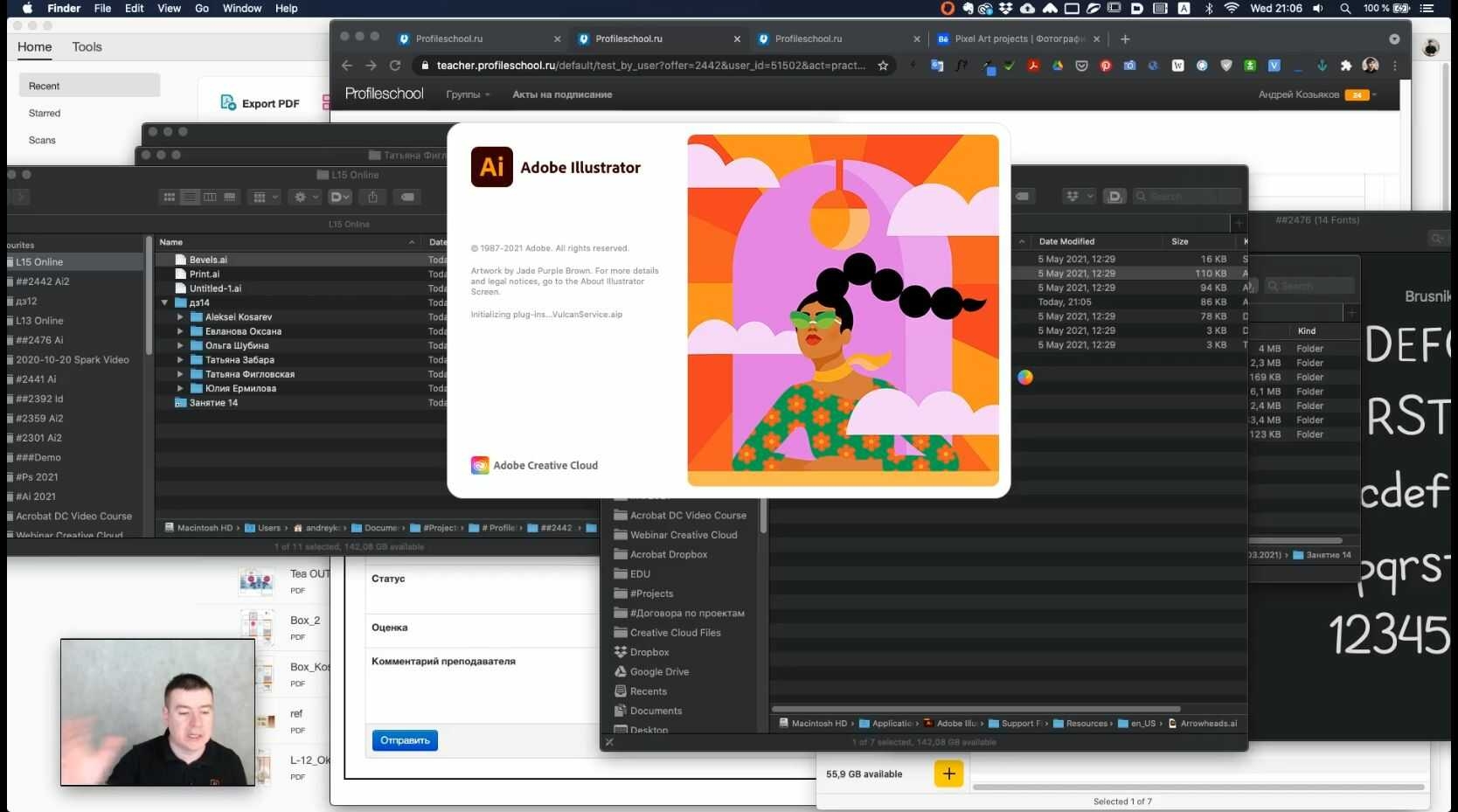This screenshot has width=1458, height=812.
Task: Expand the Татьяна Забара folder
Action: coord(180,359)
